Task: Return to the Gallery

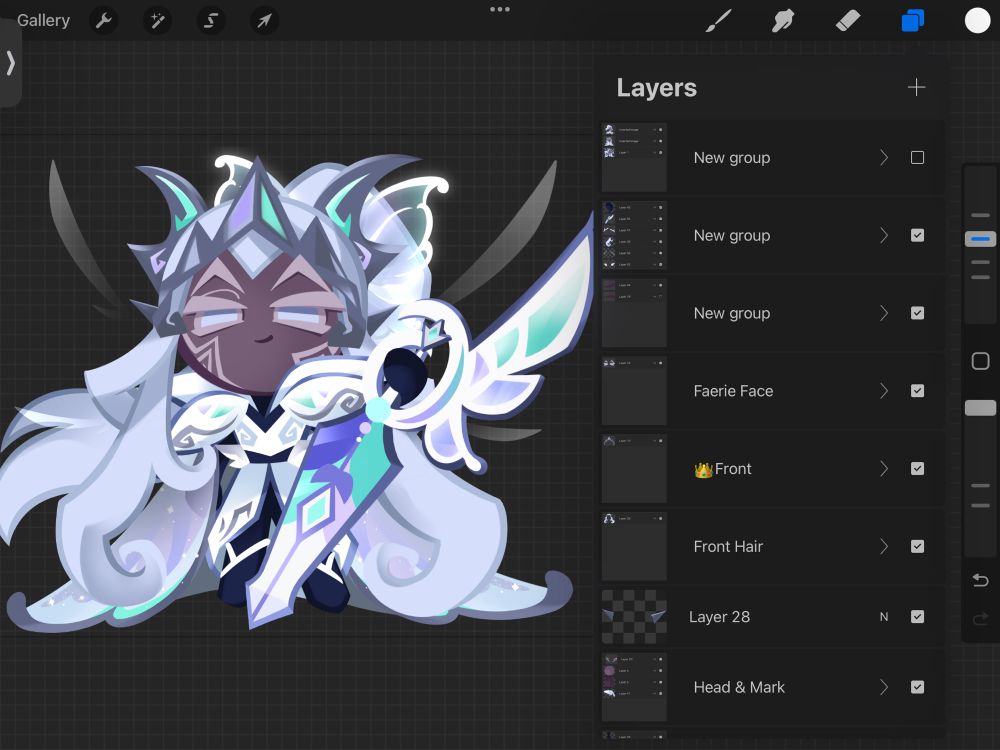Action: coord(43,20)
